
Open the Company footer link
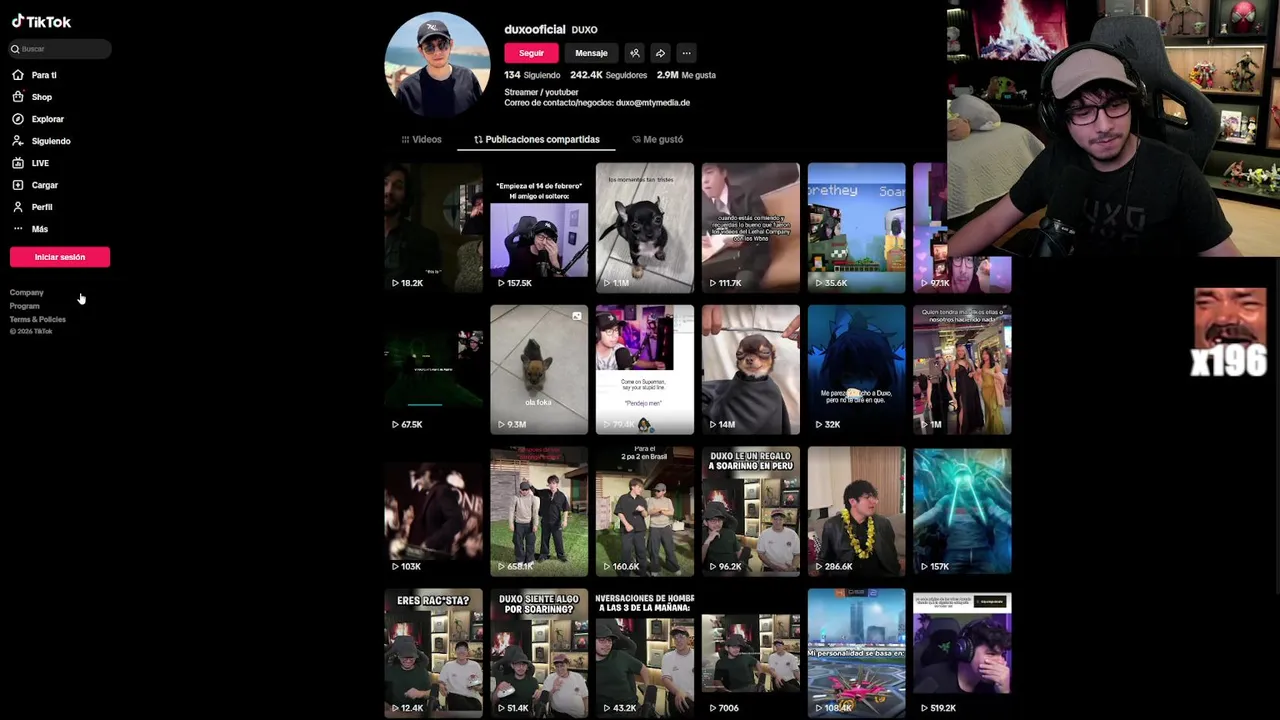27,292
